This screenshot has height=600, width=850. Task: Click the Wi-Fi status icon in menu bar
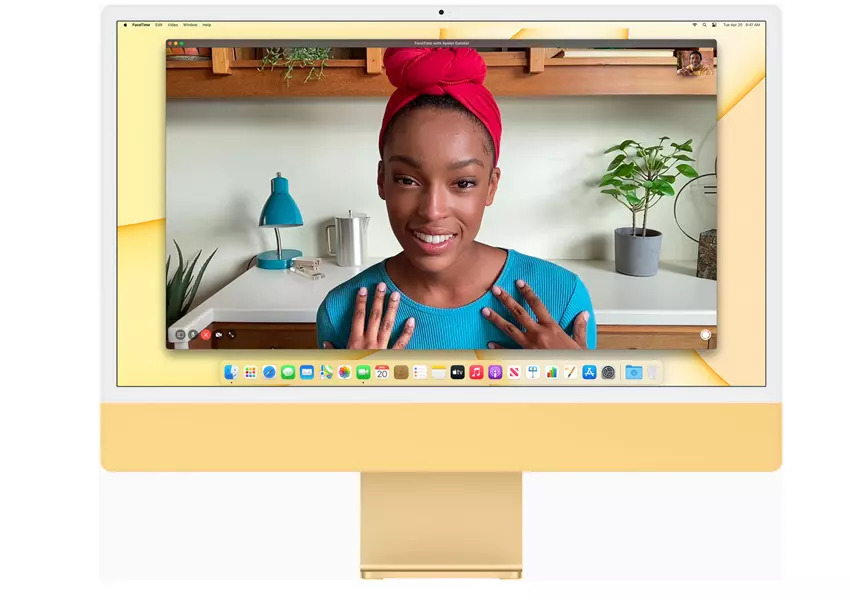click(x=694, y=24)
